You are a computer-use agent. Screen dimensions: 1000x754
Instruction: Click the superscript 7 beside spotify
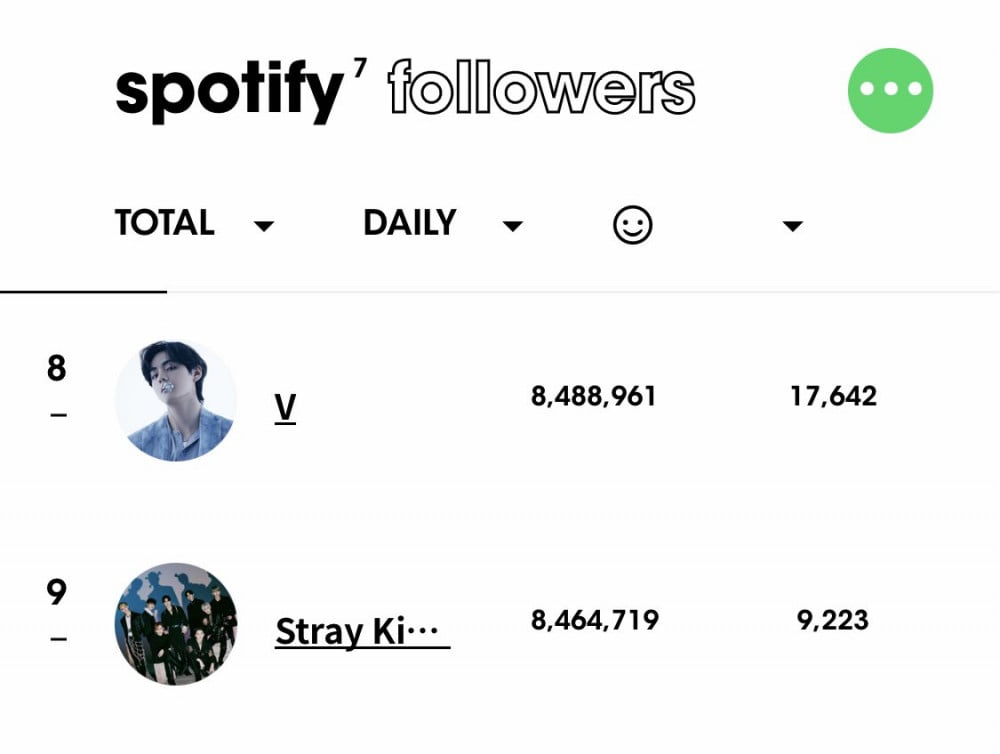pyautogui.click(x=360, y=67)
